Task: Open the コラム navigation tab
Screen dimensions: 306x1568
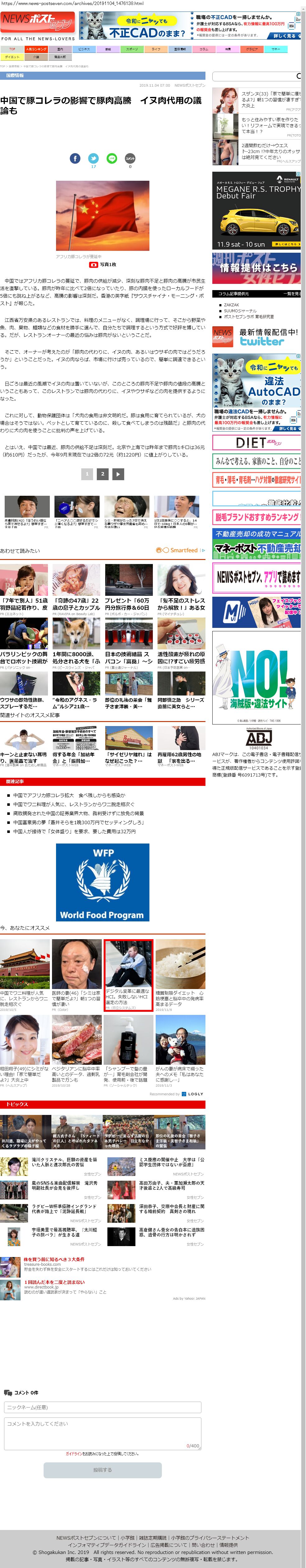Action: click(x=204, y=49)
